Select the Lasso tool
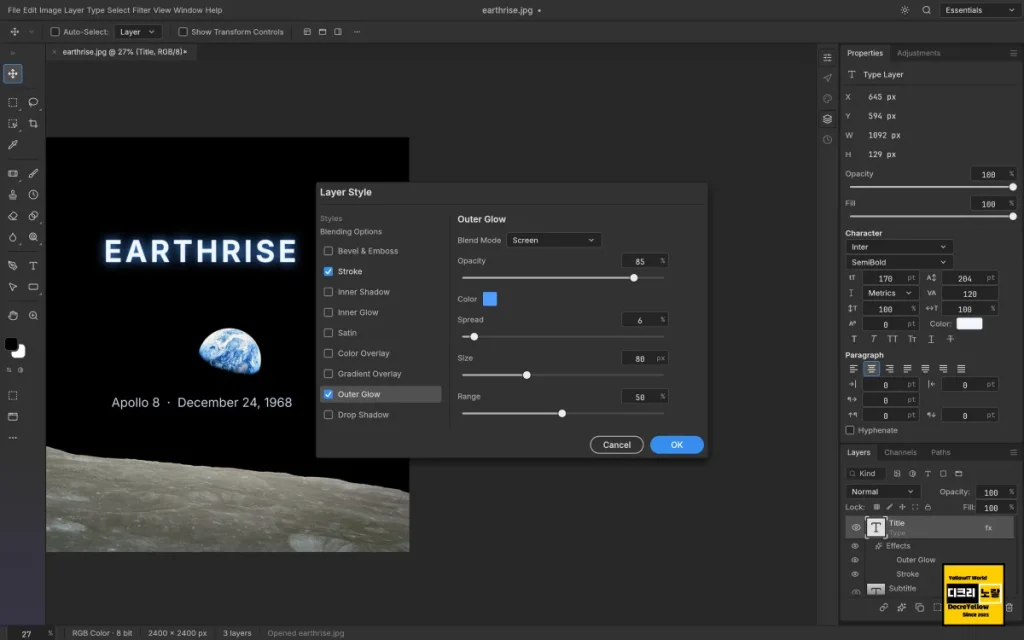This screenshot has width=1024, height=640. (x=33, y=103)
